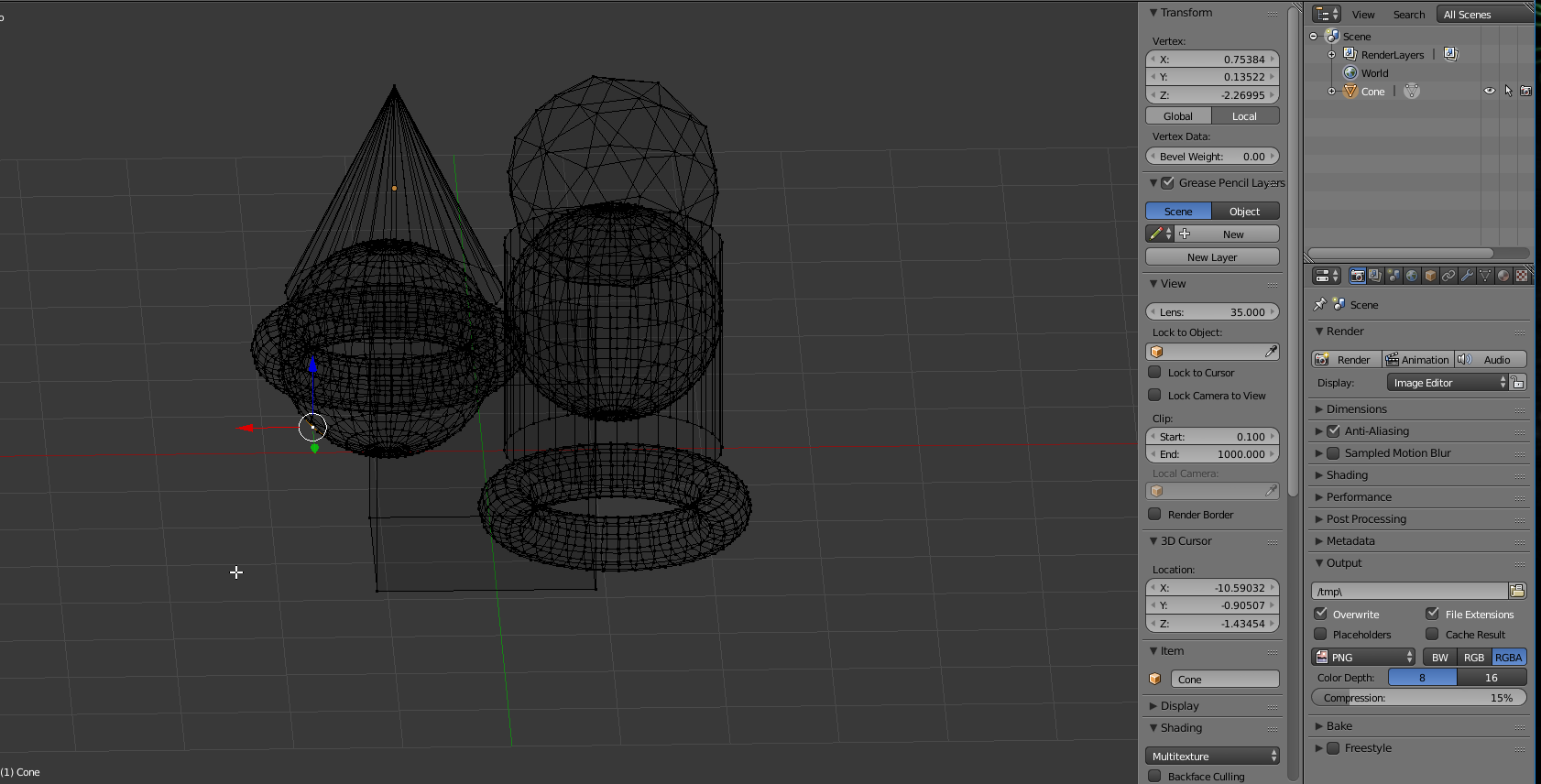This screenshot has width=1541, height=784.
Task: Switch vertex coordinates to Local
Action: click(1245, 115)
